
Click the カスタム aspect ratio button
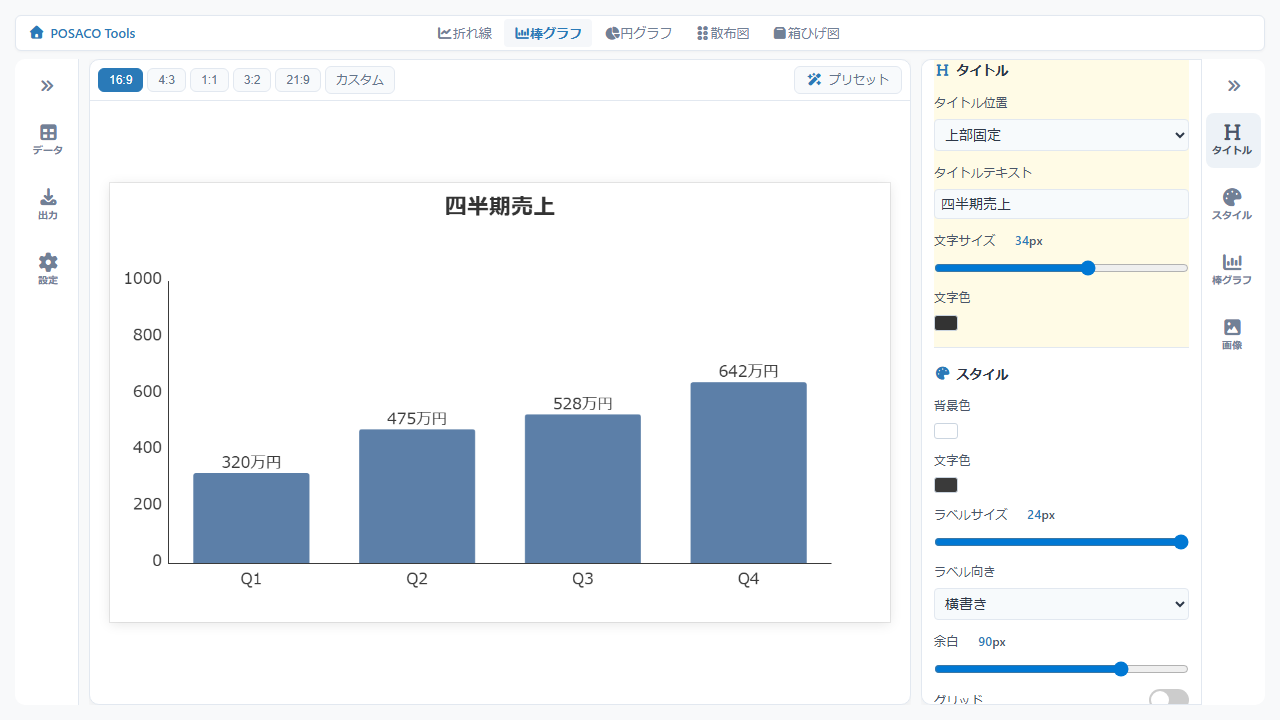pyautogui.click(x=359, y=80)
